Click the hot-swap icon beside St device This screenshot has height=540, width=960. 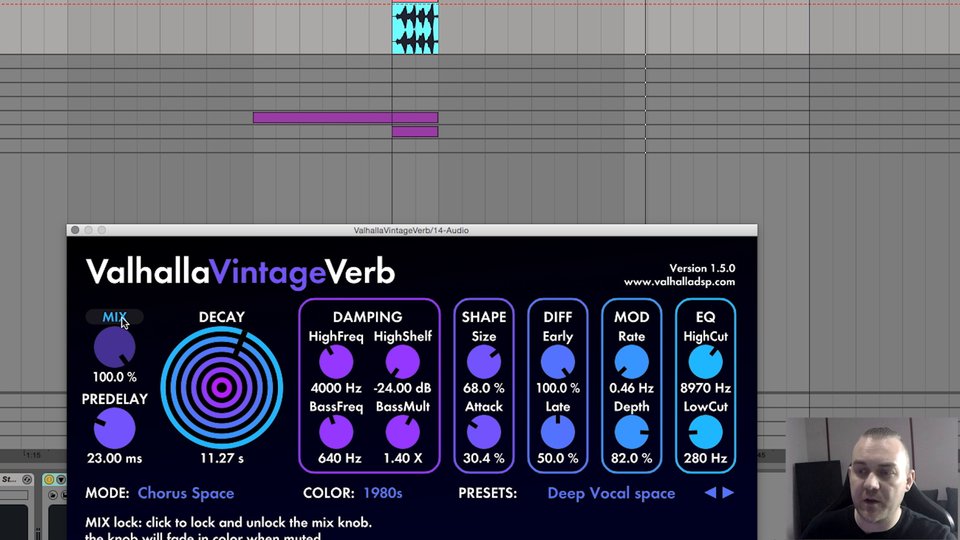pyautogui.click(x=27, y=479)
